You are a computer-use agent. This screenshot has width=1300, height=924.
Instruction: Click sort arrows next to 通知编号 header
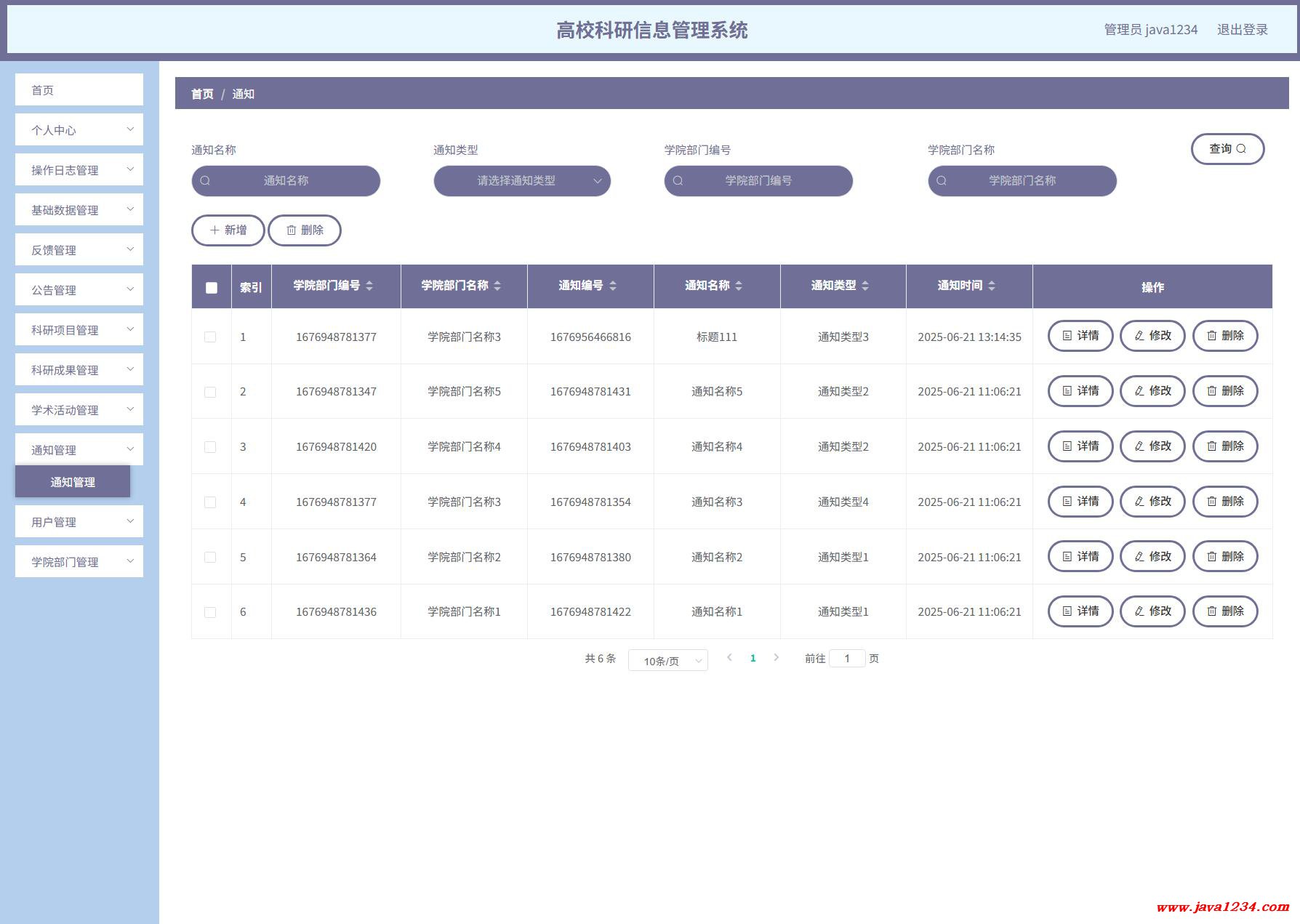613,286
